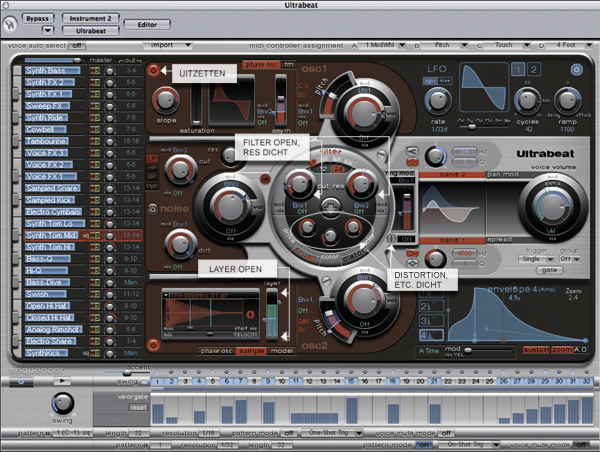Click the slope knob in osc1
The height and width of the screenshot is (452, 600).
point(166,100)
